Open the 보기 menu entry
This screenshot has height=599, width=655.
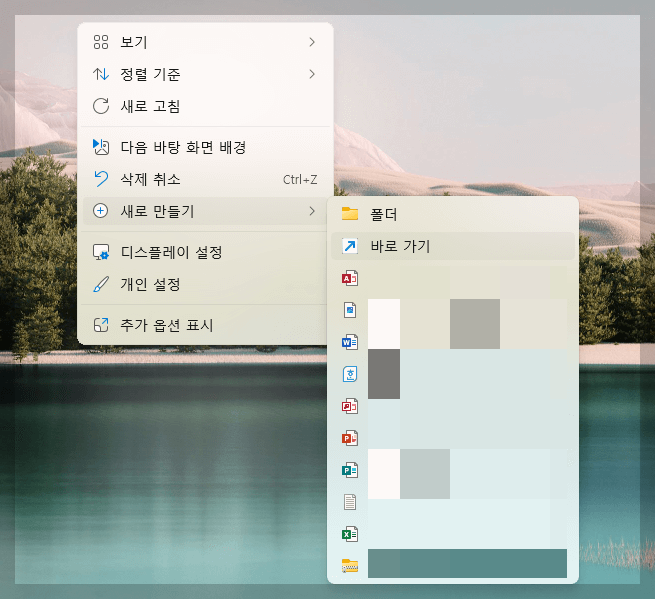[205, 42]
